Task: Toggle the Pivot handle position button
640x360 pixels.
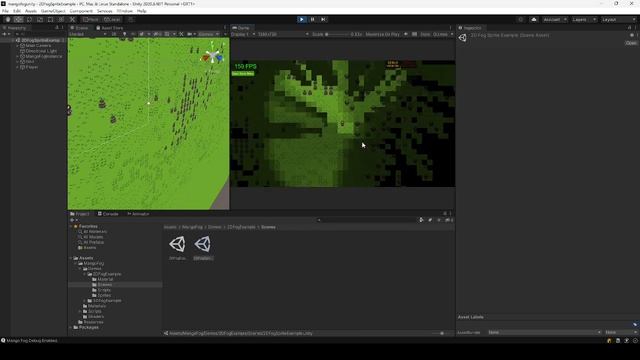Action: (91, 19)
